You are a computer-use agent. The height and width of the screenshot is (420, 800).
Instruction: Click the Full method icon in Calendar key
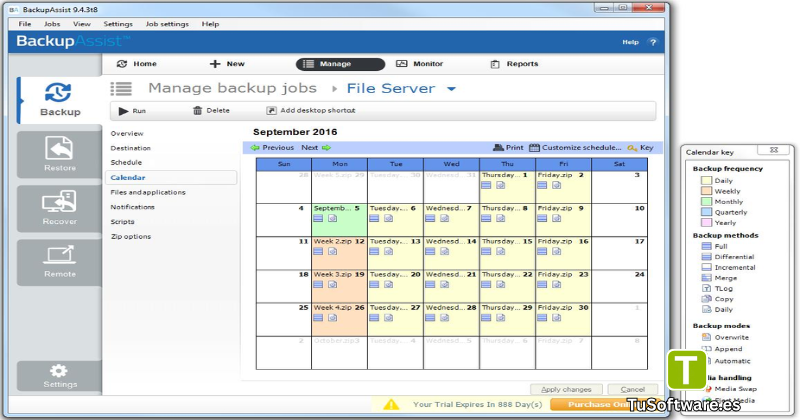(707, 246)
